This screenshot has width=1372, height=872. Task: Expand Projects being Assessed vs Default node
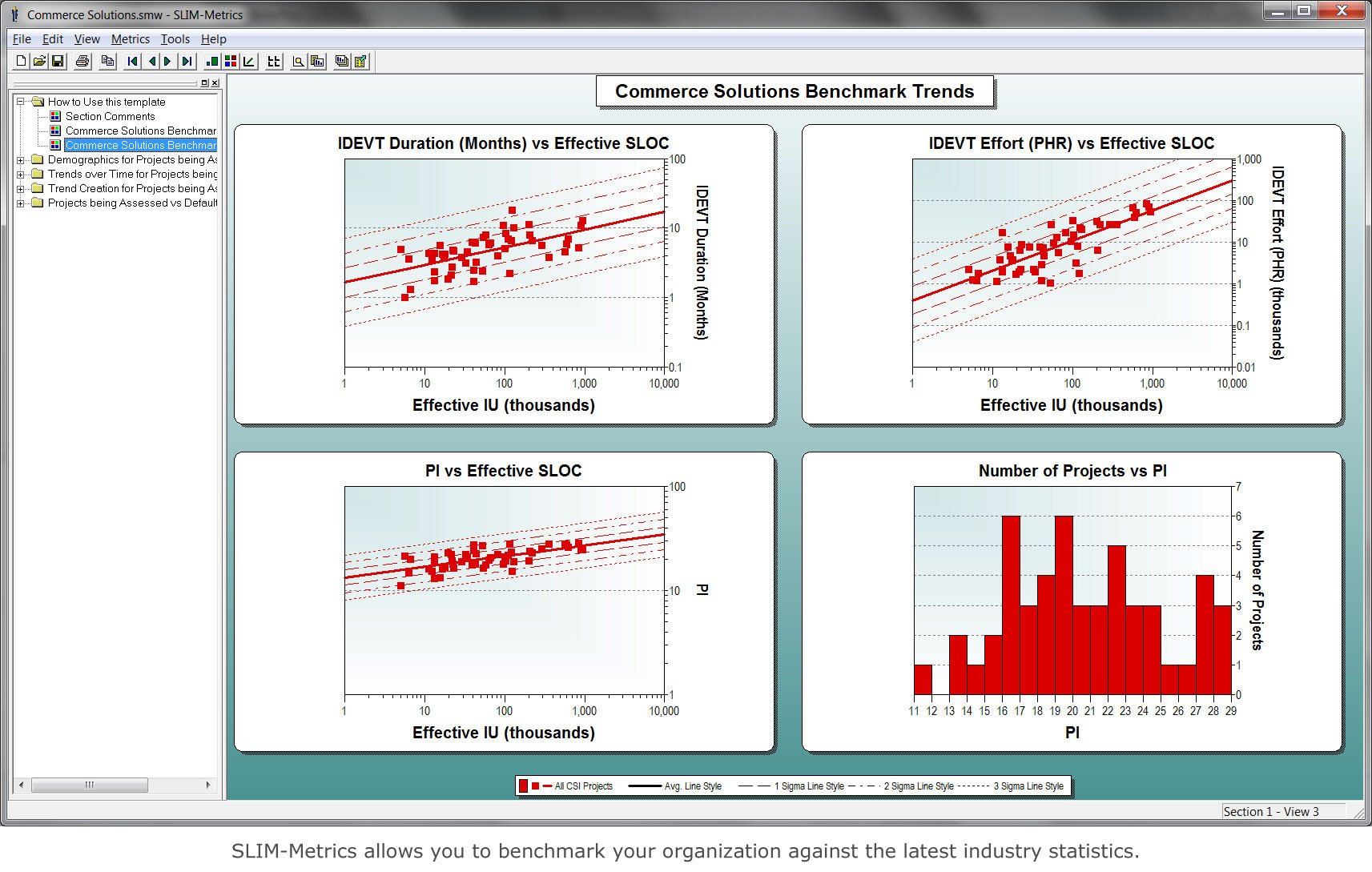[21, 203]
